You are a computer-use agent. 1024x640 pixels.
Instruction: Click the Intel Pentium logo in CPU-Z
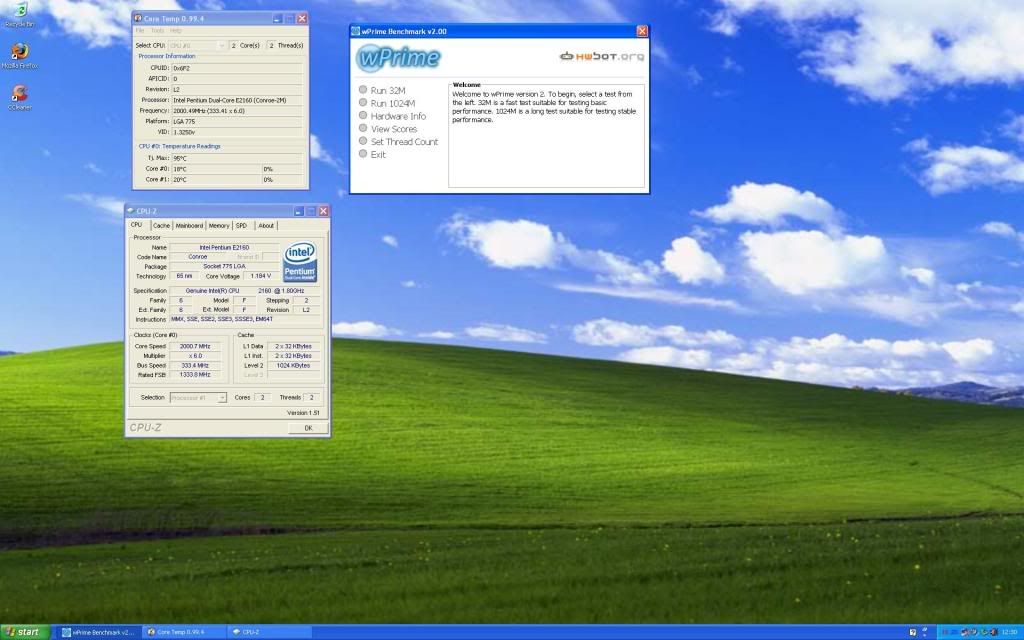300,261
